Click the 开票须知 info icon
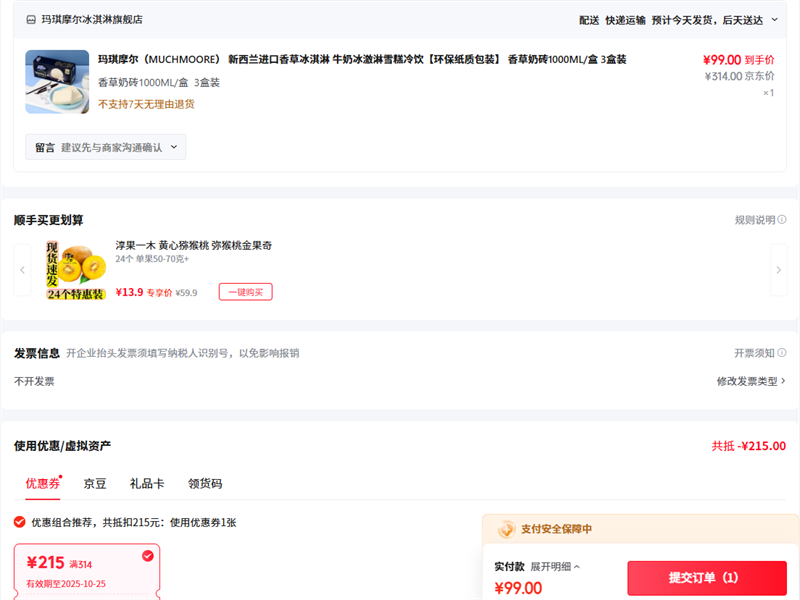 [782, 353]
